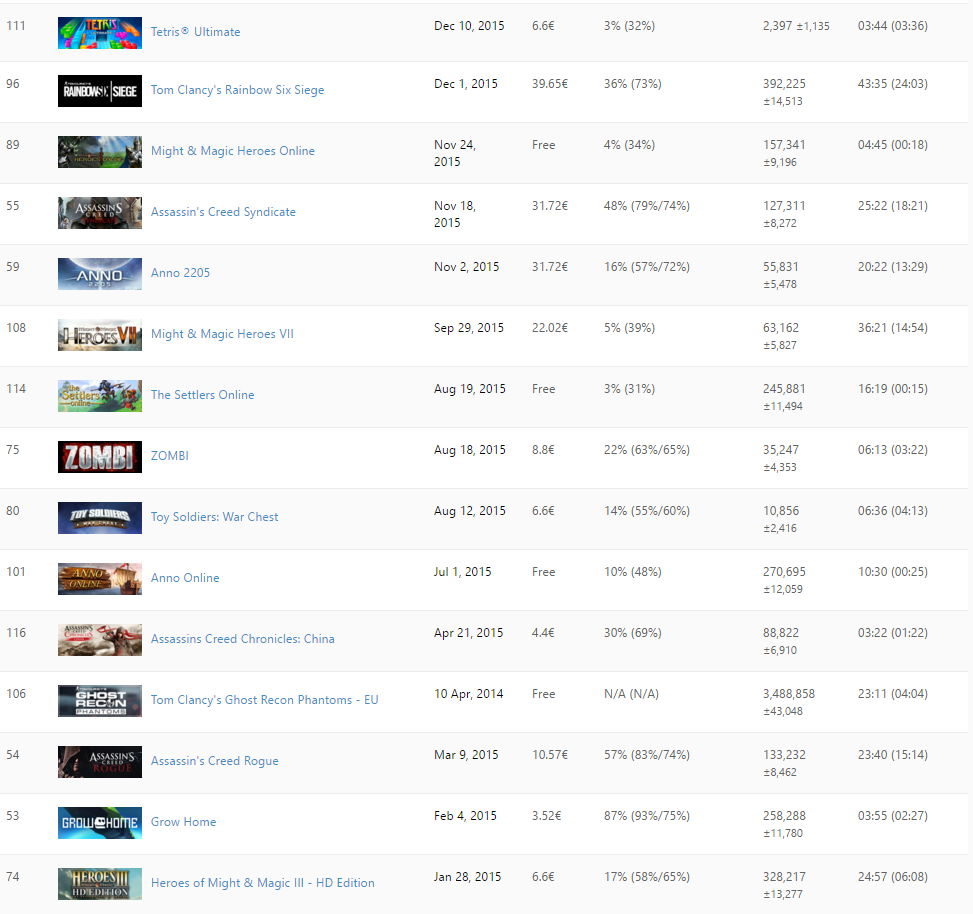The width and height of the screenshot is (973, 914).
Task: Click the date 10 Apr, 2014
Action: [x=469, y=694]
